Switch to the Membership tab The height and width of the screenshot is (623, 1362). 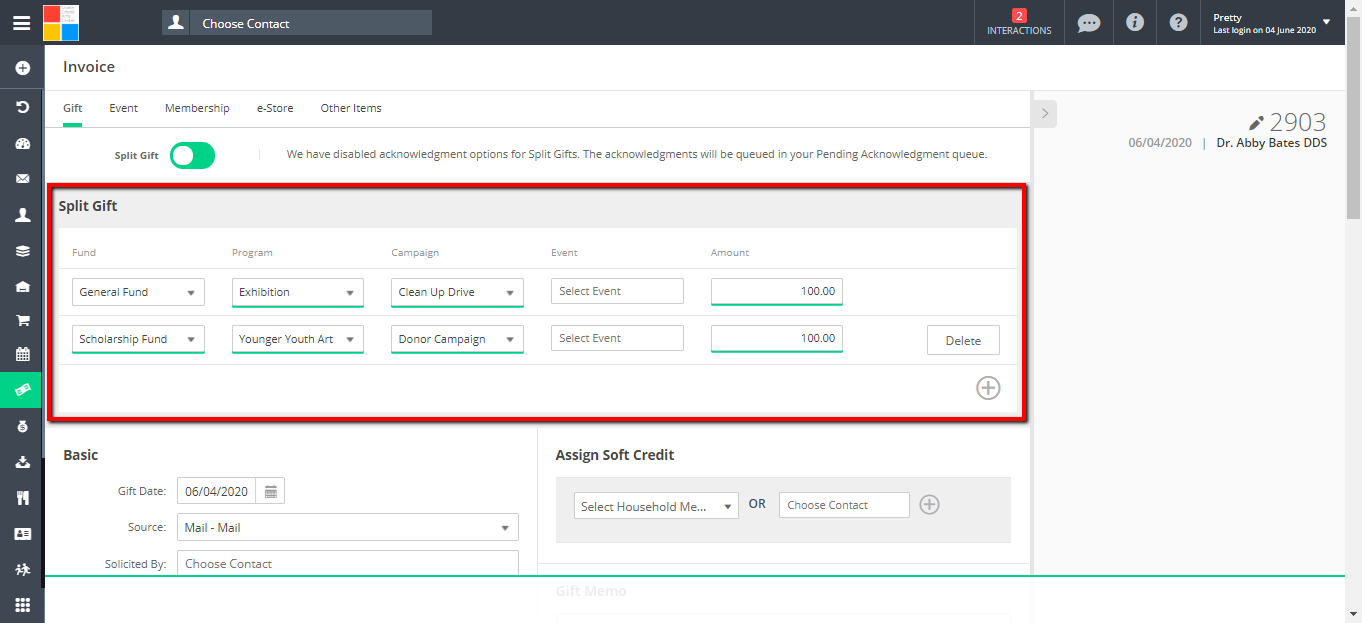tap(197, 108)
